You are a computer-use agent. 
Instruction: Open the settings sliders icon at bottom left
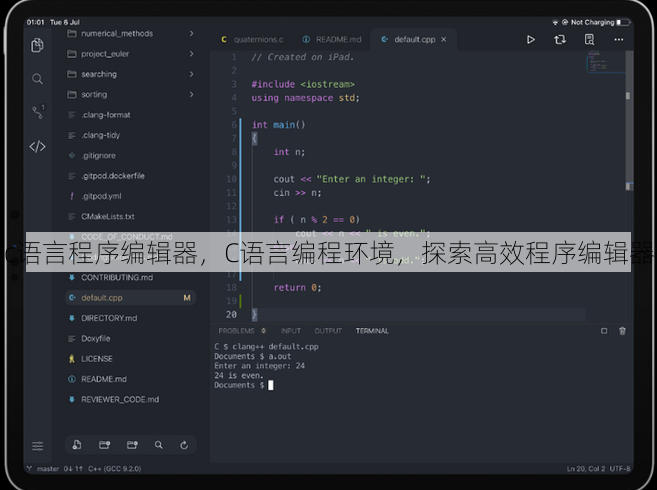tap(38, 446)
